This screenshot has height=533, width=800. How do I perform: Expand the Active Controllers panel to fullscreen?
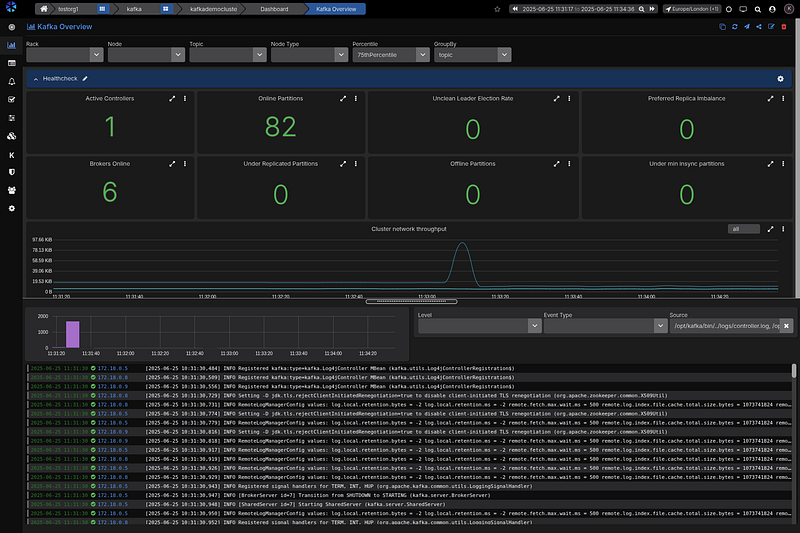pos(172,99)
